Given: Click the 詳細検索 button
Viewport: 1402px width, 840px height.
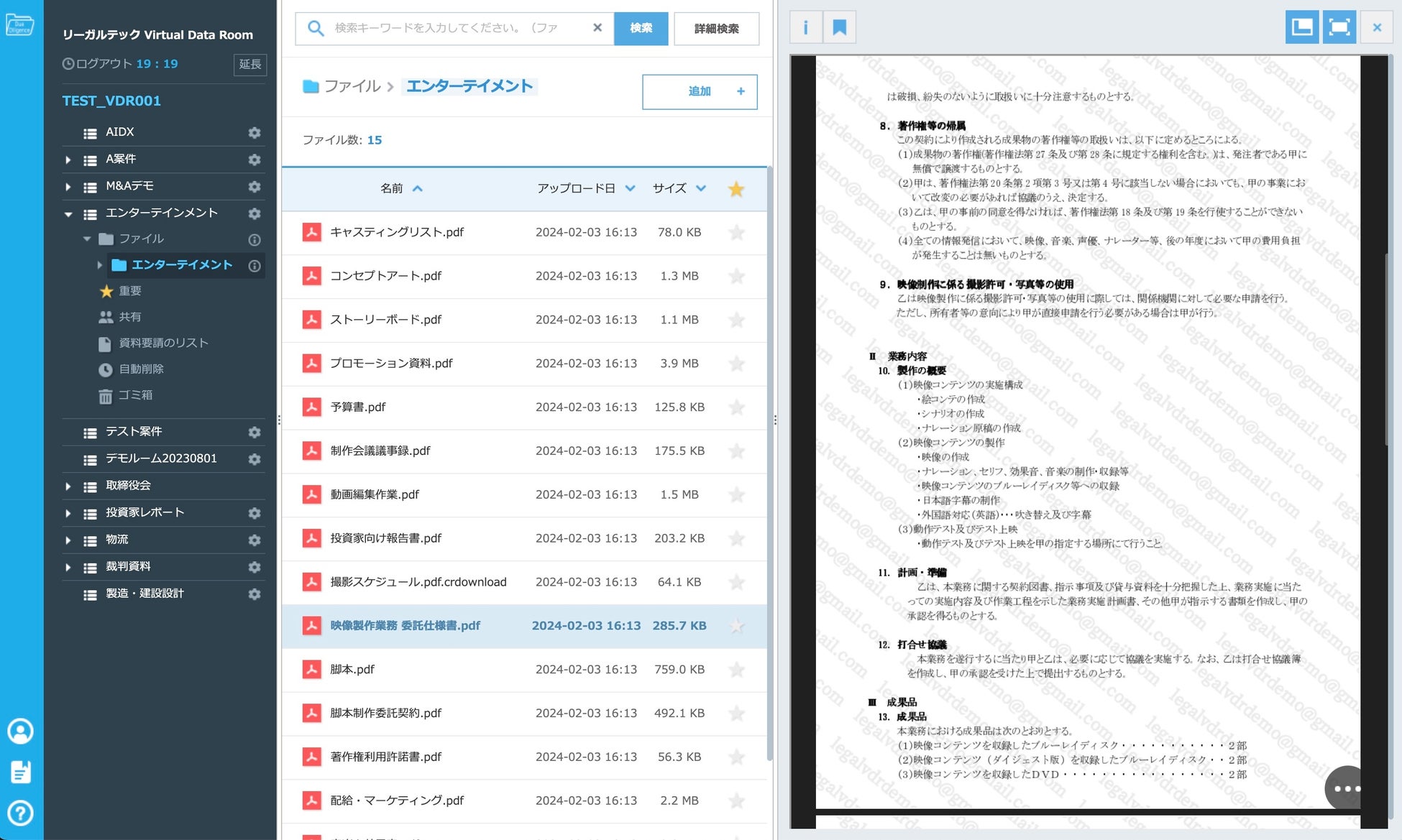Looking at the screenshot, I should click(x=716, y=29).
